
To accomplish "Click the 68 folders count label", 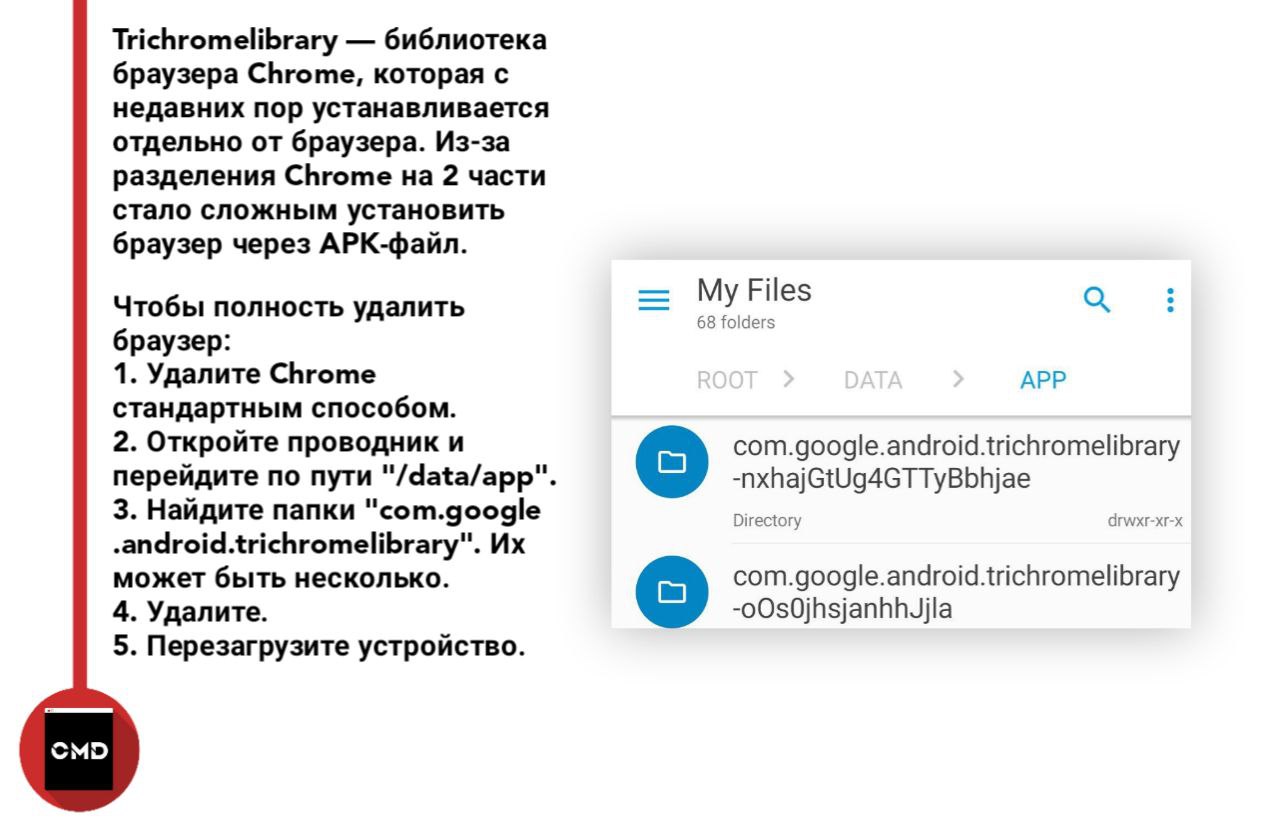I will coord(736,323).
